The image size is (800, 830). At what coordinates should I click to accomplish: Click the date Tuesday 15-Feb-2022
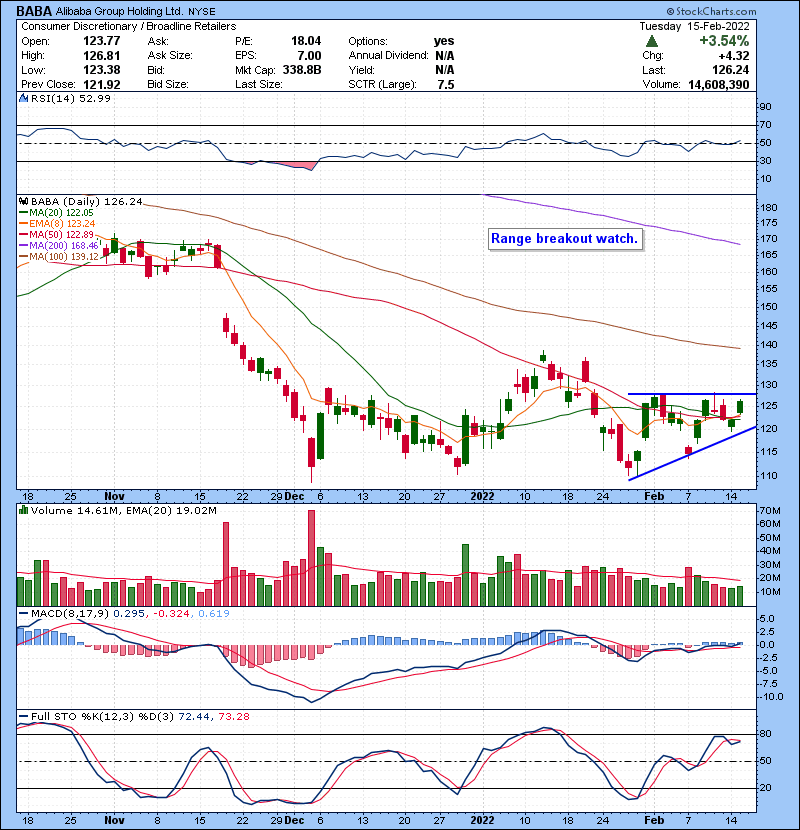coord(694,26)
